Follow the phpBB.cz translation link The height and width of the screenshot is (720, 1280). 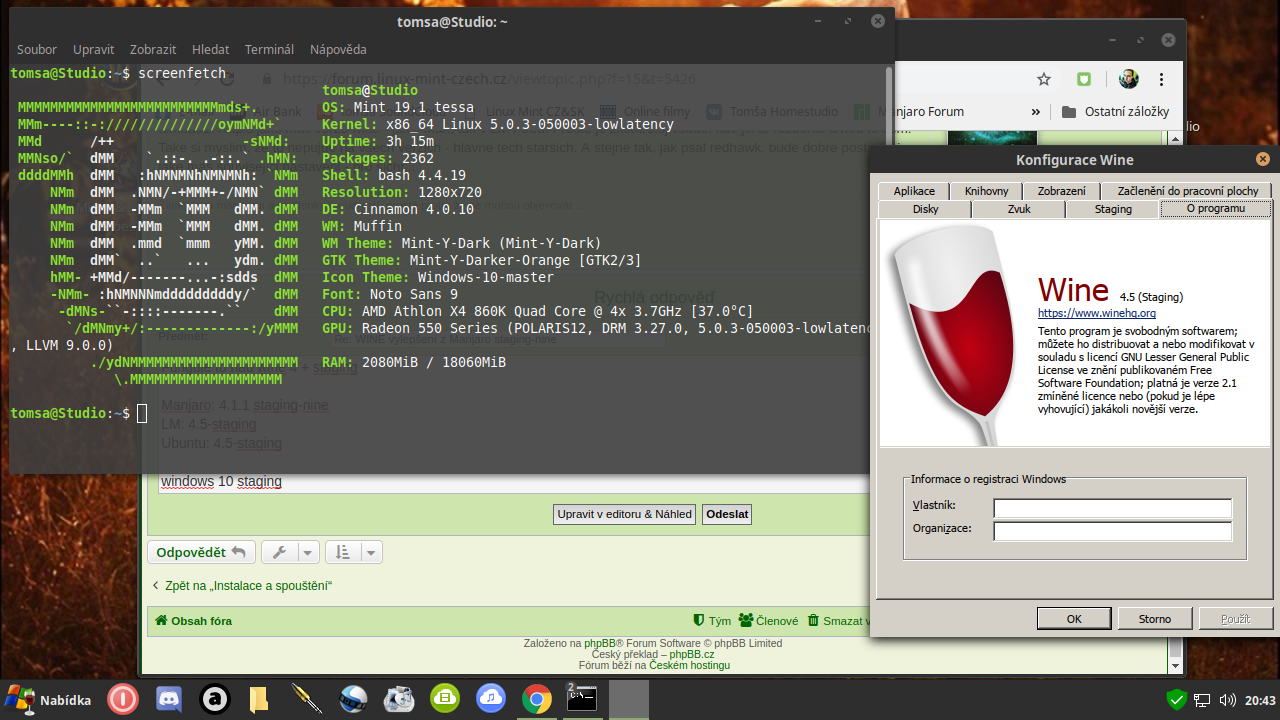click(x=692, y=654)
